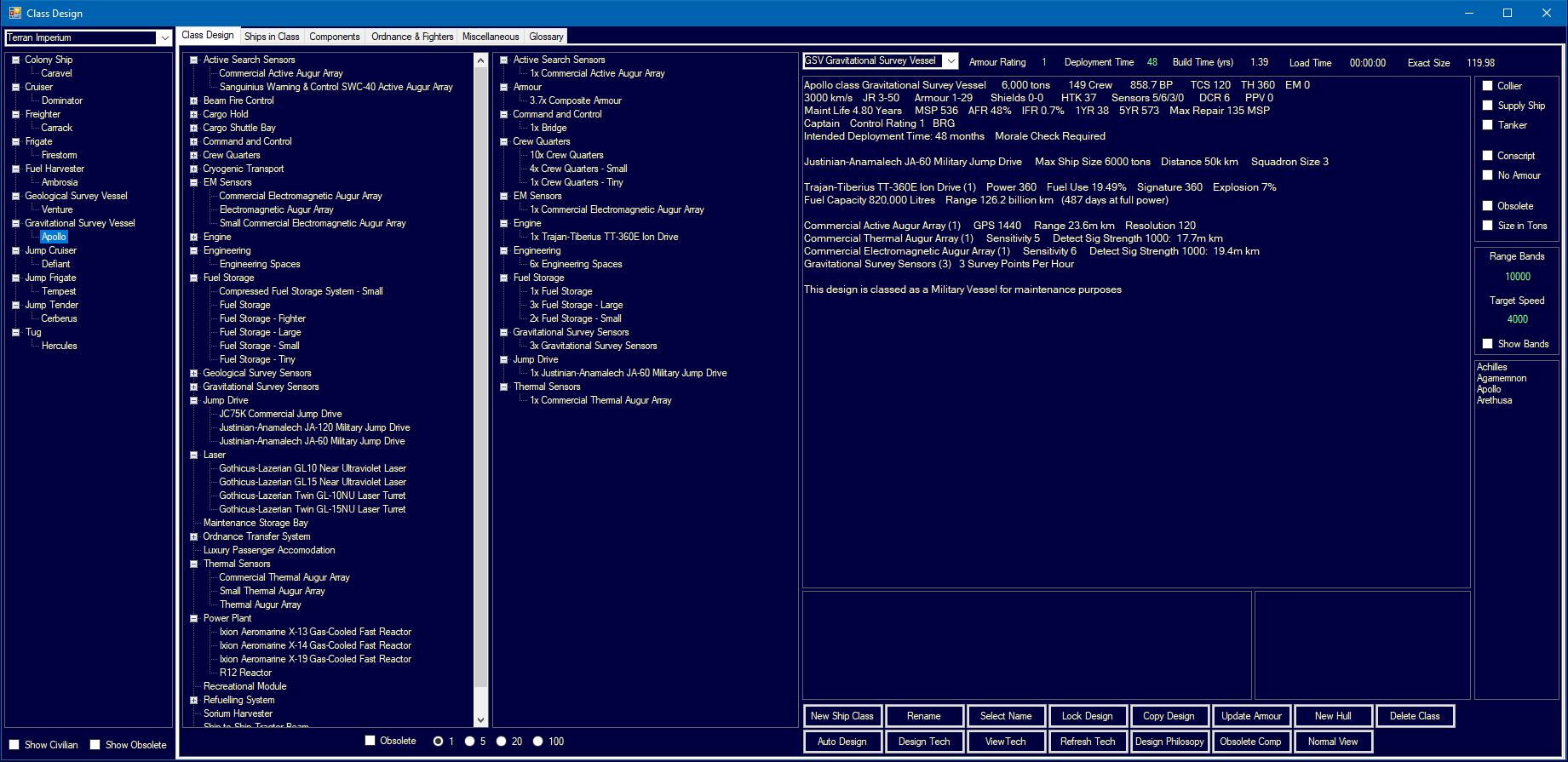Select the quantity 20 radio button
Viewport: 1568px width, 762px height.
coord(501,742)
